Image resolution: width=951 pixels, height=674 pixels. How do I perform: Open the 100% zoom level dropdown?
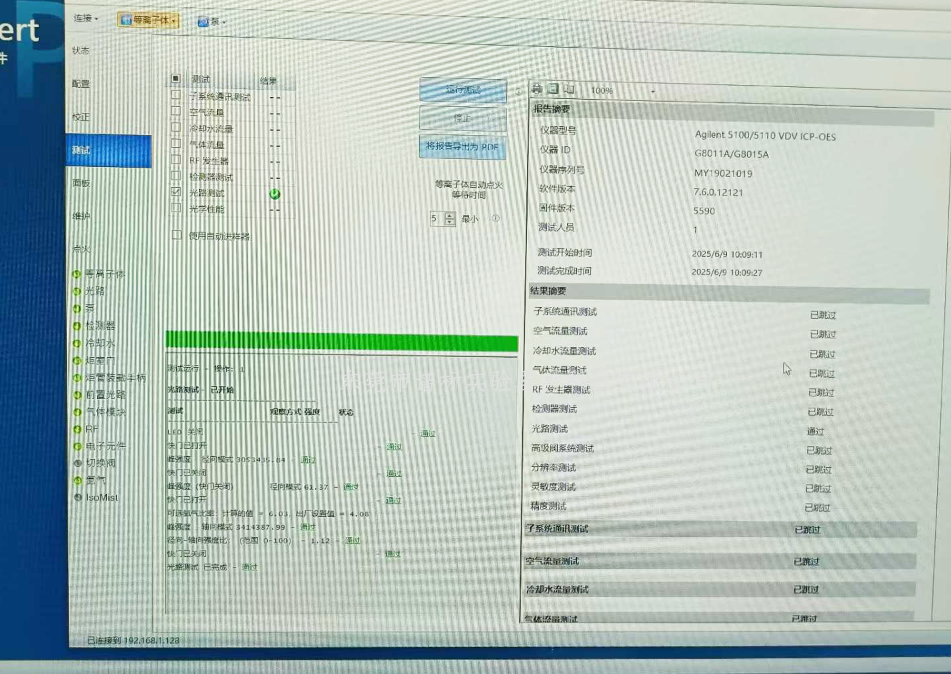coord(652,90)
